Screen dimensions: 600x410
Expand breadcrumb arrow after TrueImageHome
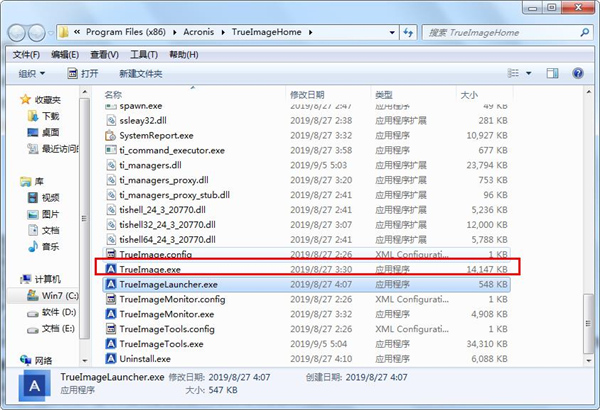point(310,33)
